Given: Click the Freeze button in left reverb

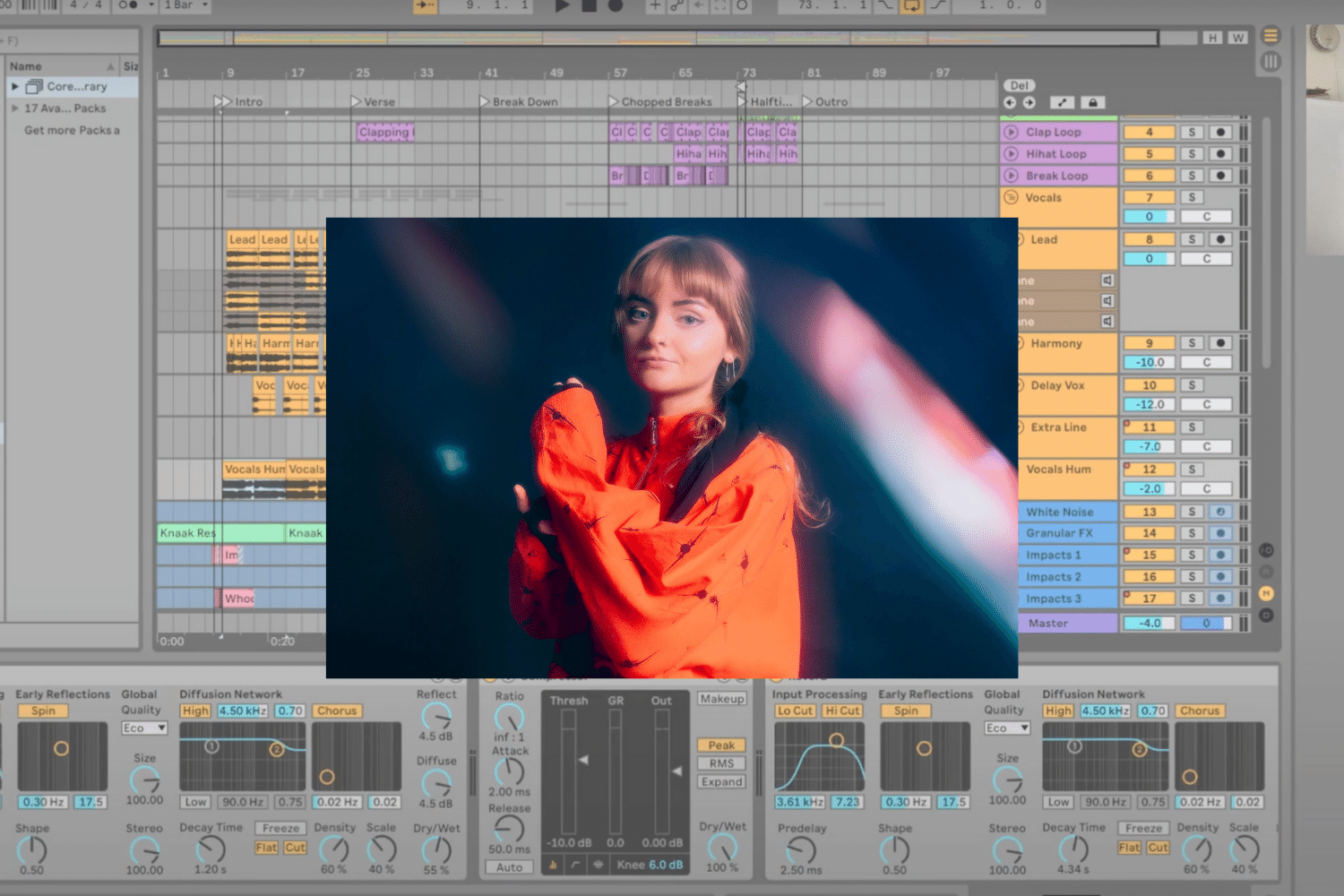Looking at the screenshot, I should coord(280,829).
